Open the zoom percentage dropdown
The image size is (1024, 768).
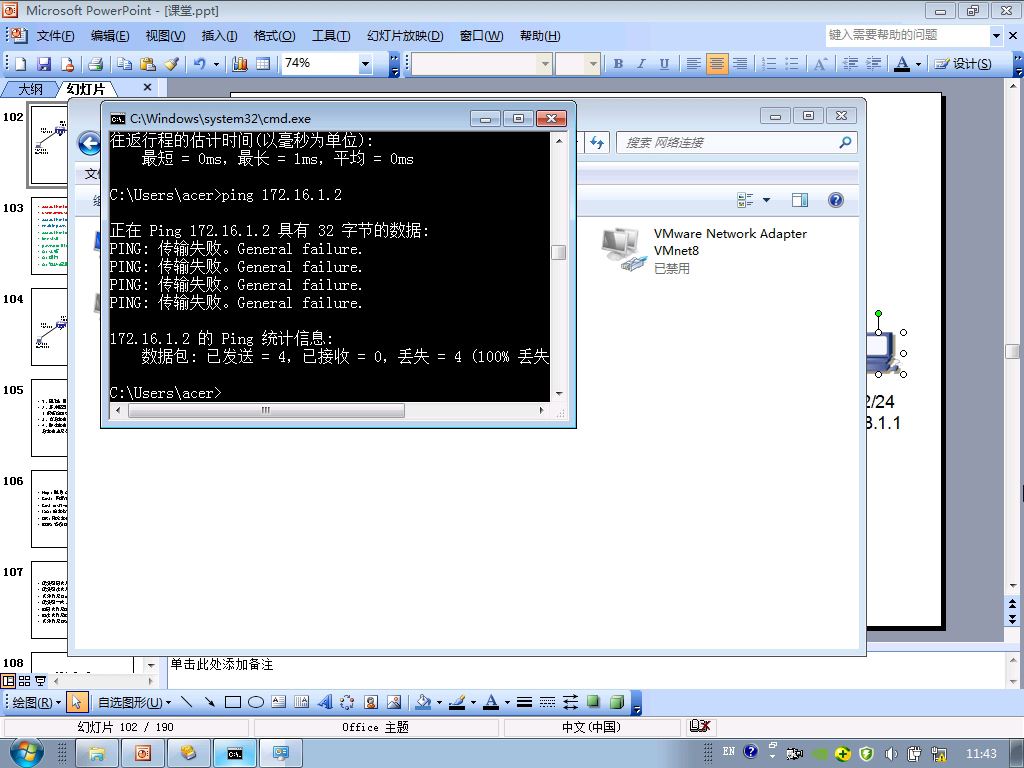click(x=365, y=63)
